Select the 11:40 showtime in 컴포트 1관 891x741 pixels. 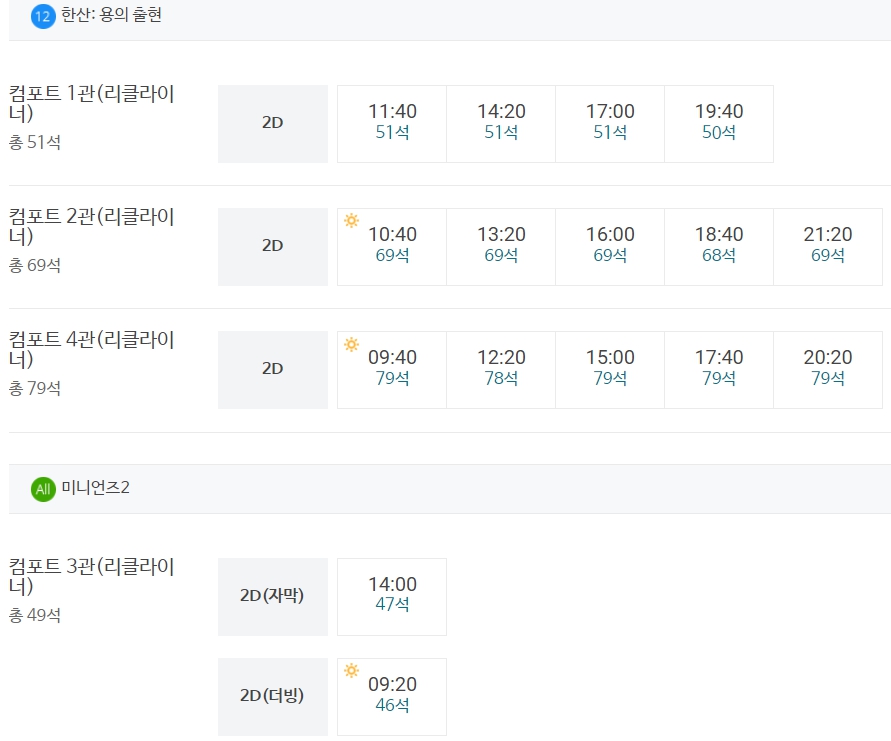pyautogui.click(x=392, y=123)
